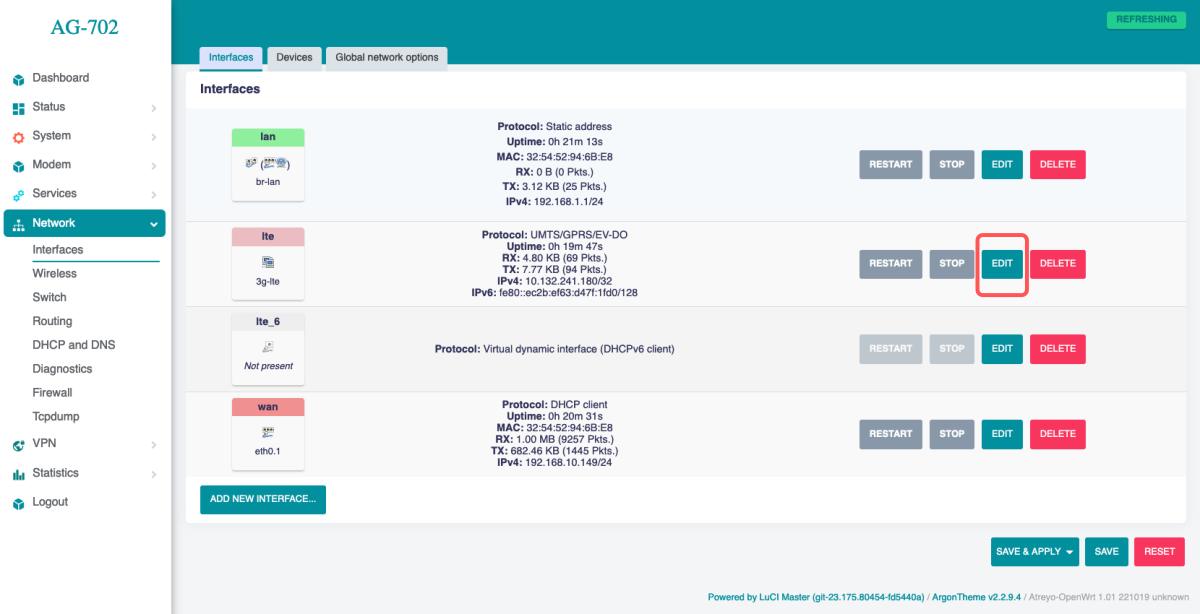Stop the lan interface

coord(952,165)
